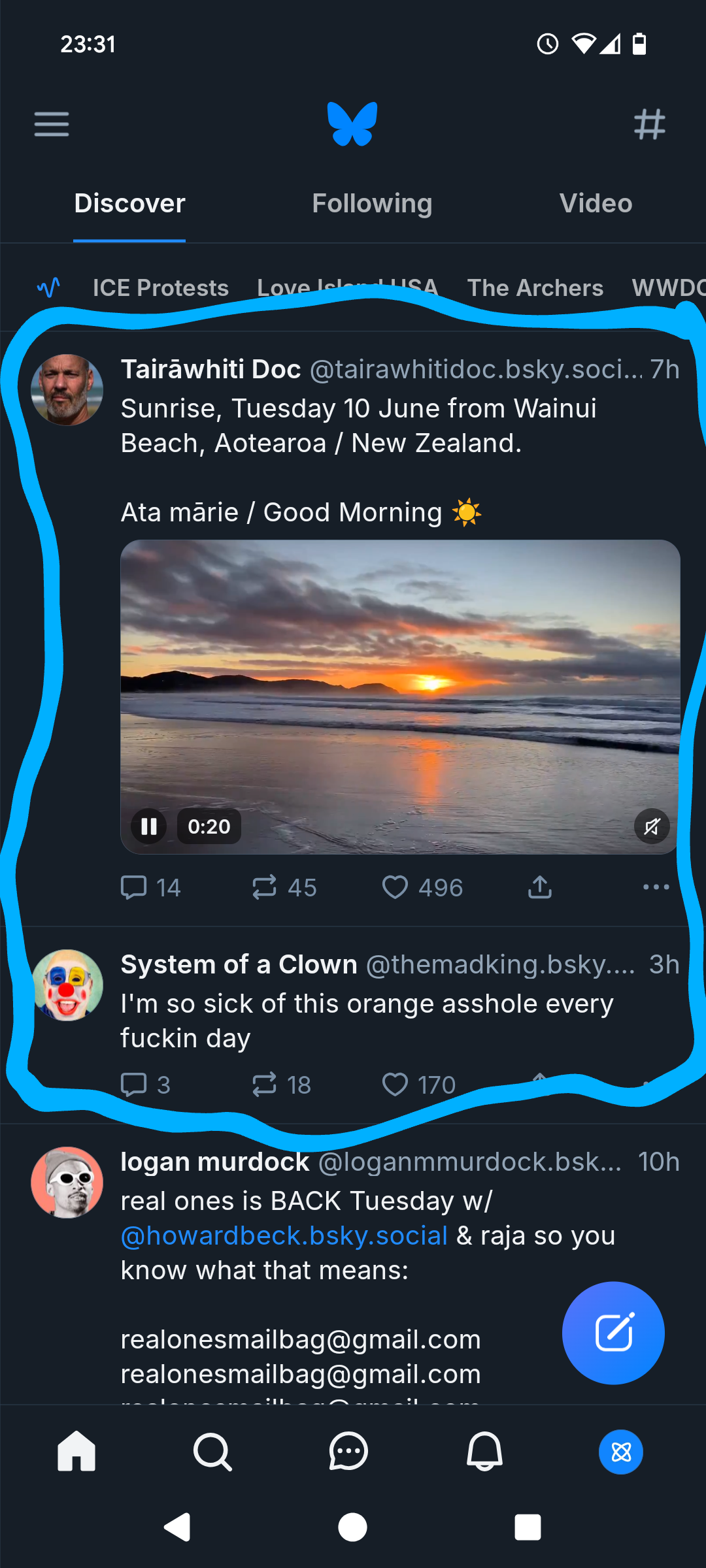Open the trending topics icon

49,287
